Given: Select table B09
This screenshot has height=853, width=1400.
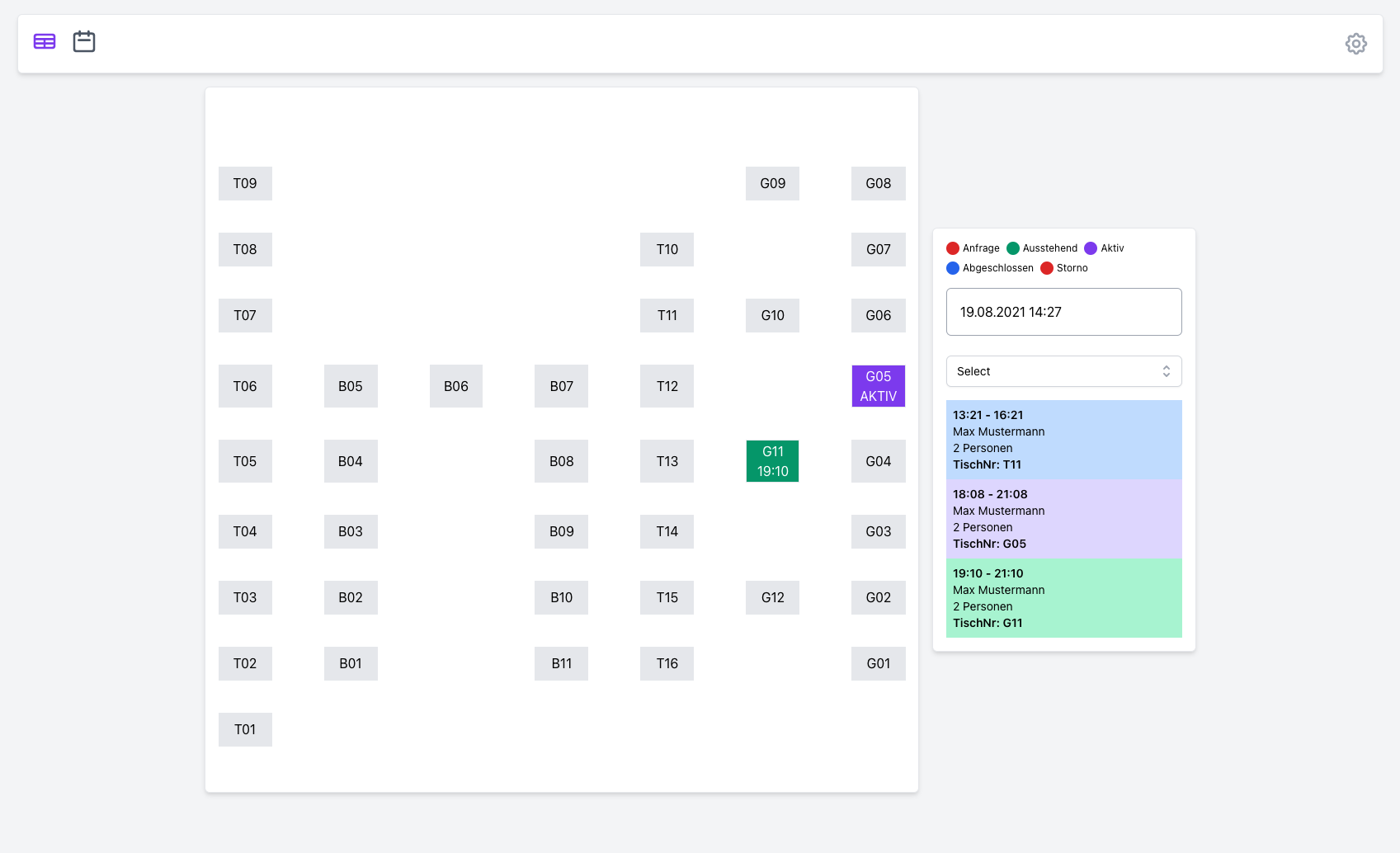Looking at the screenshot, I should coord(562,531).
